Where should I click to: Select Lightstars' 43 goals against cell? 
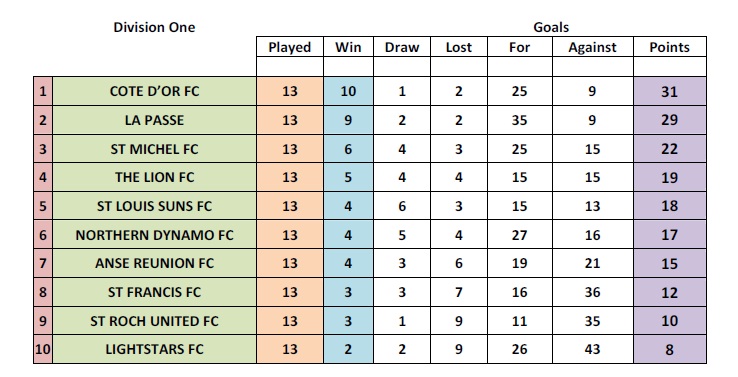click(593, 349)
